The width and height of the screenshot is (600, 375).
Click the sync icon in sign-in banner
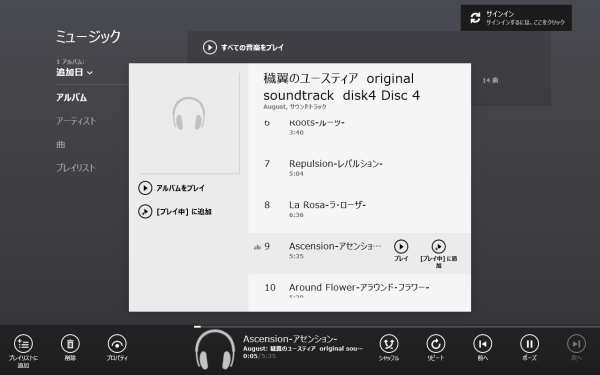[x=475, y=18]
